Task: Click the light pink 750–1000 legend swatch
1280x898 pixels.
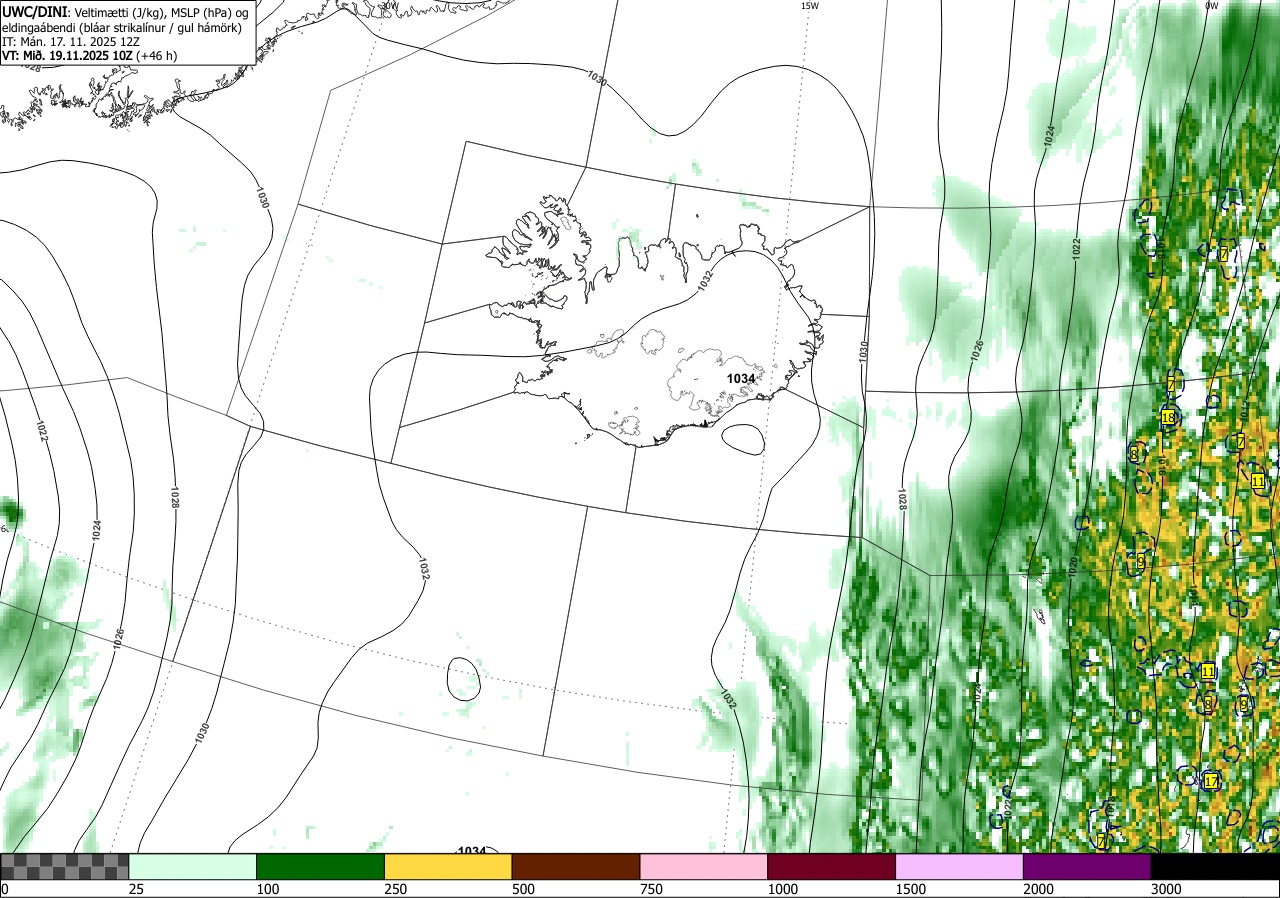Action: coord(704,866)
